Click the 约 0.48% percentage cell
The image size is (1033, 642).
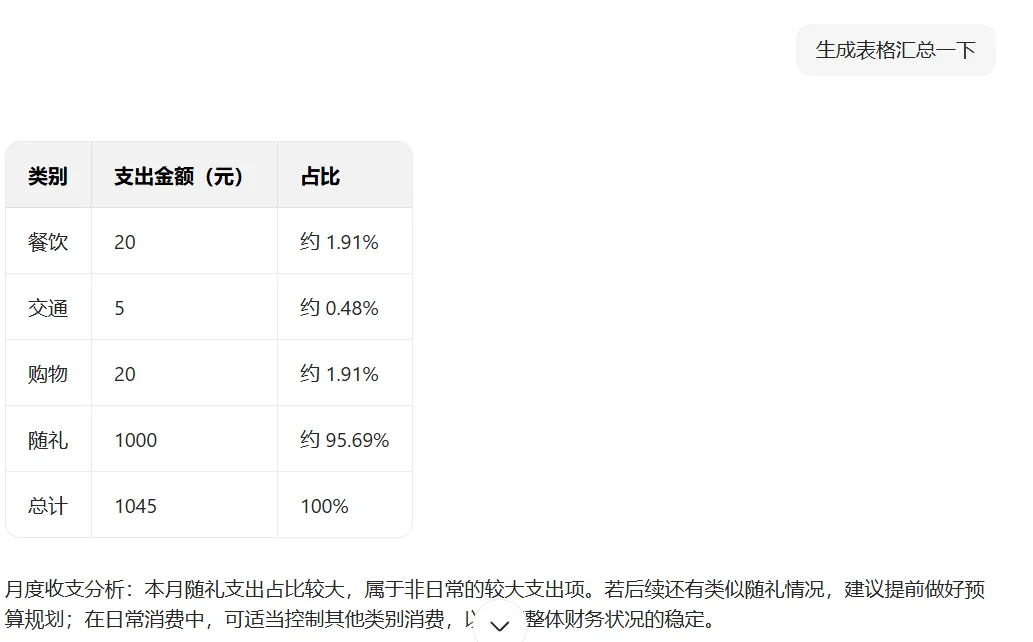[345, 307]
